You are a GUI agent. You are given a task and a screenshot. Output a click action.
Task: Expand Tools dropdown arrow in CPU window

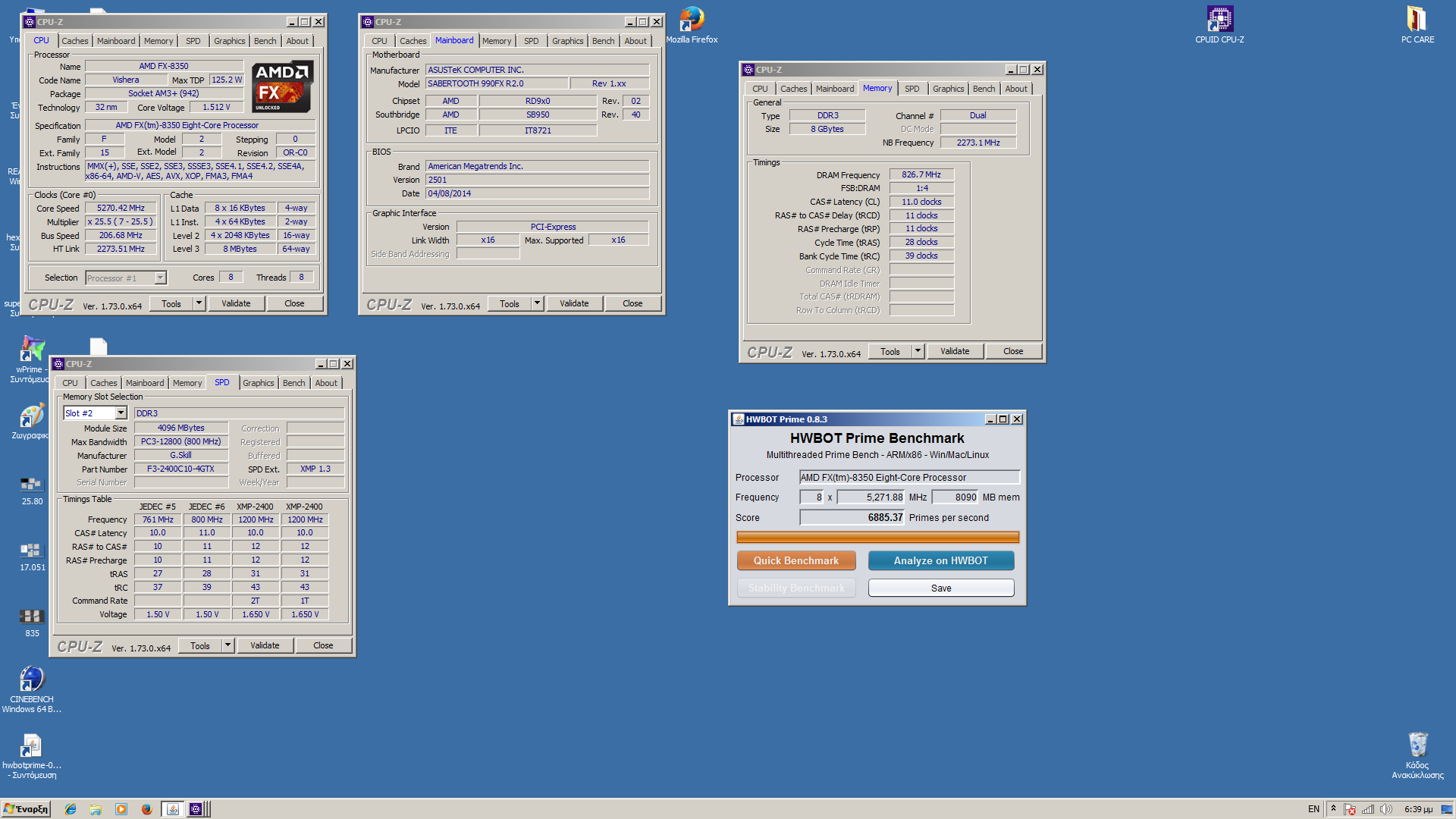199,303
